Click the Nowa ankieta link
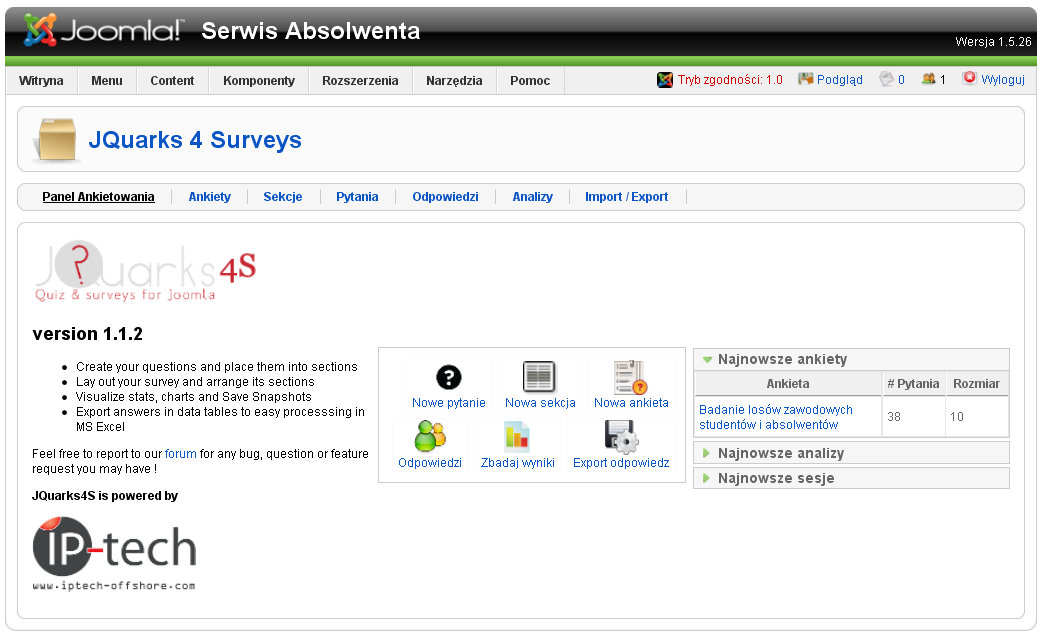Screen dimensions: 1040x633 point(631,403)
